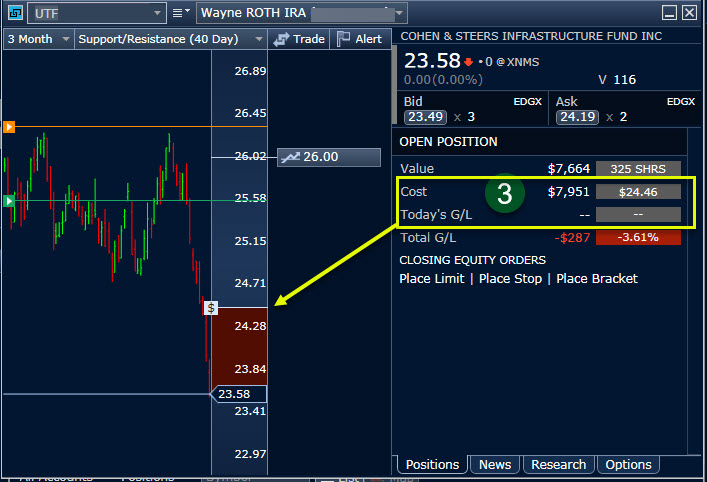Click the dollar sign cost basis marker
The width and height of the screenshot is (707, 482).
(211, 308)
